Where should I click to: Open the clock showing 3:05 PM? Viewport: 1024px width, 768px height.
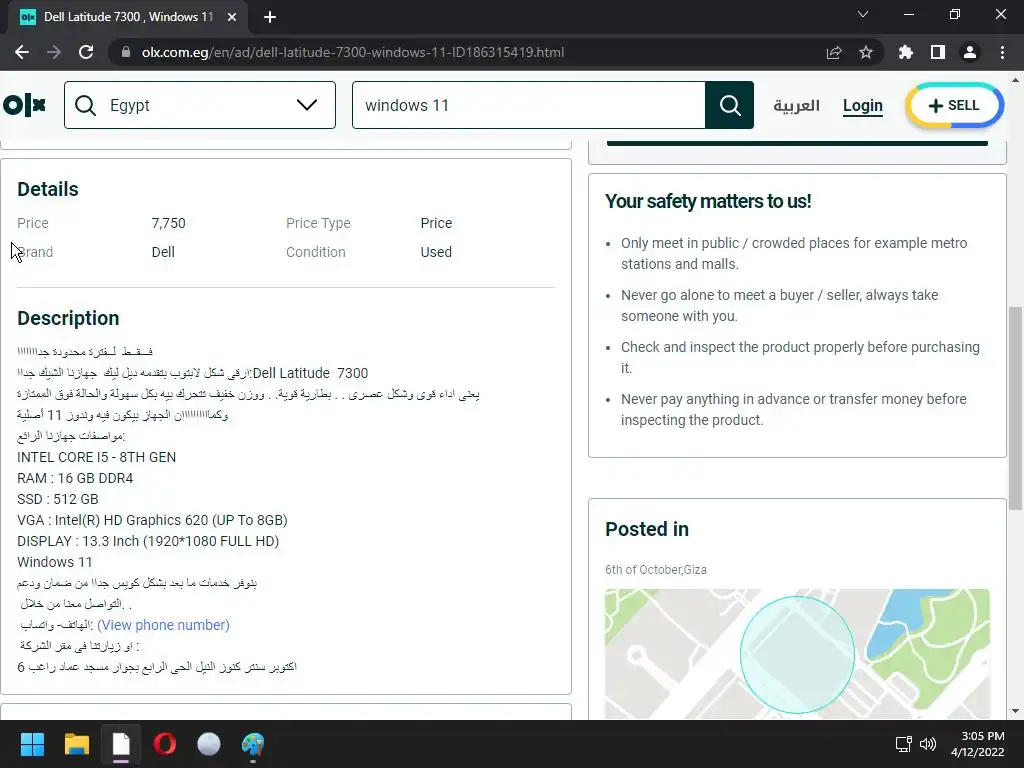[x=978, y=744]
